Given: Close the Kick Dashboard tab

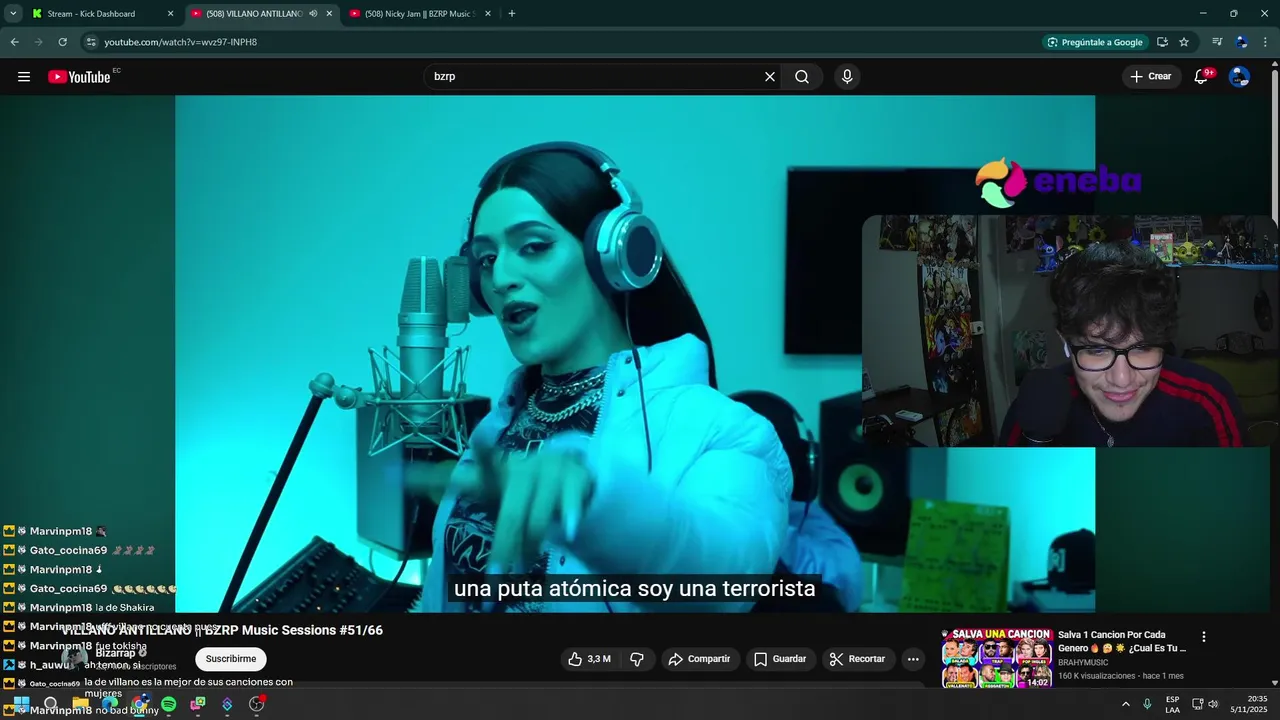Looking at the screenshot, I should (x=170, y=14).
